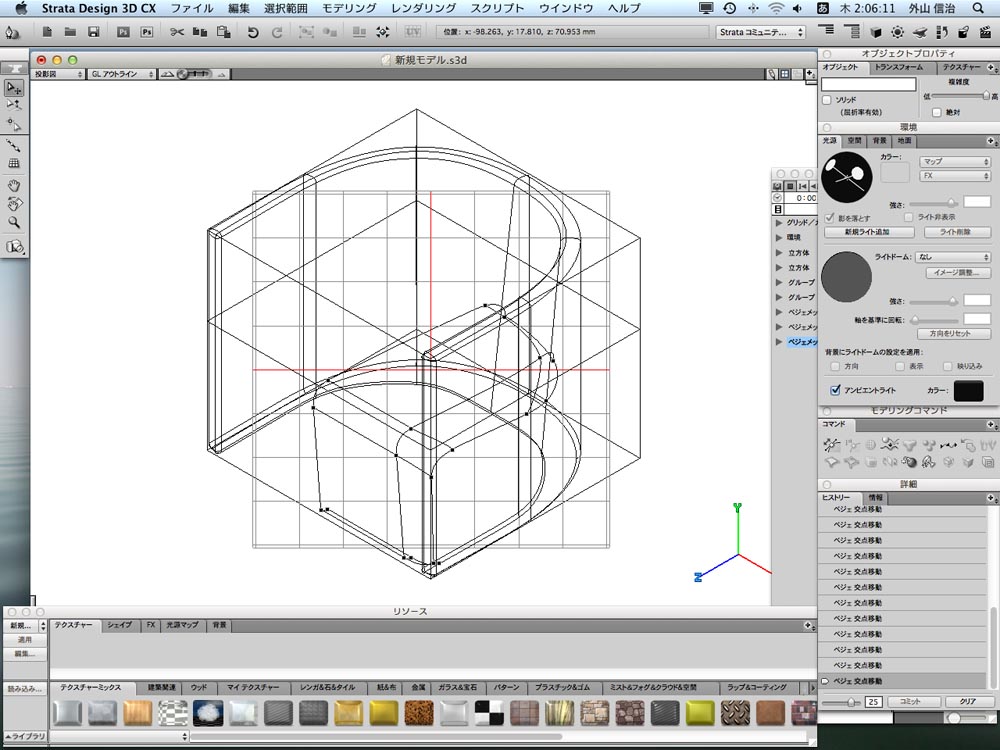Image resolution: width=1000 pixels, height=750 pixels.
Task: Click the scissors cut icon
Action: pyautogui.click(x=177, y=32)
